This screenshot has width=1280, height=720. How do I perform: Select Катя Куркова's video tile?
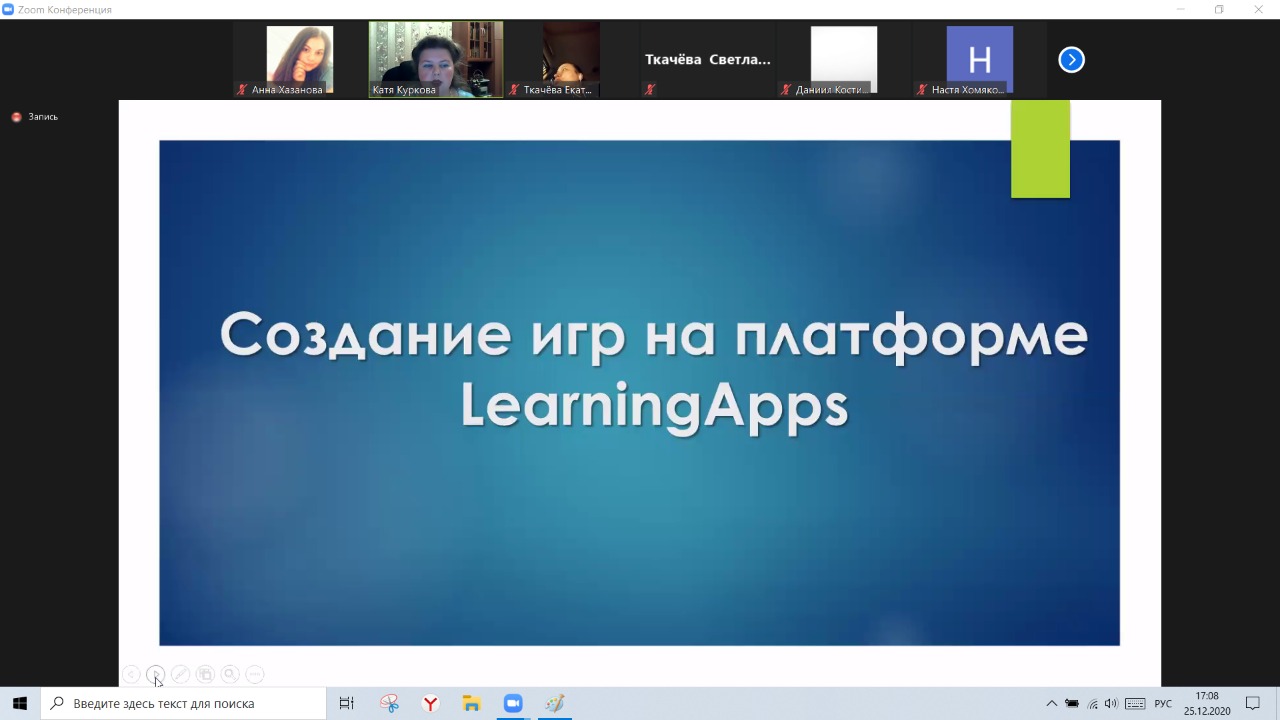click(x=436, y=60)
